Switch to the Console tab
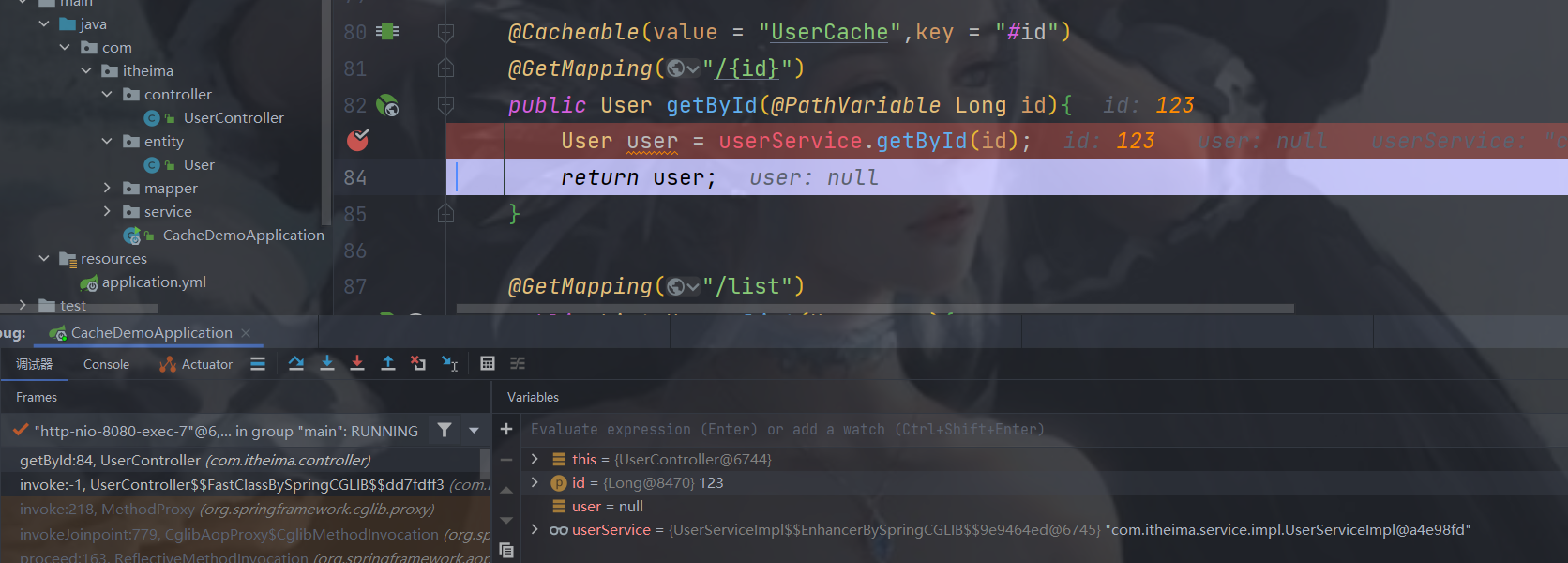 coord(106,364)
